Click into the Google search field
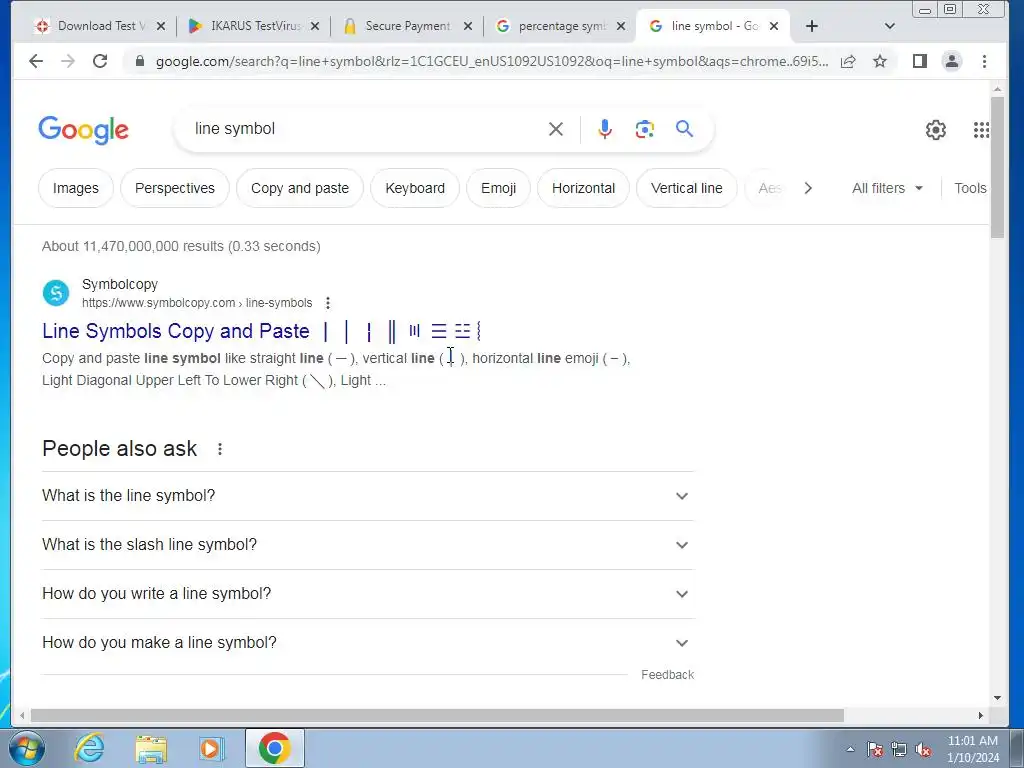Image resolution: width=1024 pixels, height=768 pixels. [366, 129]
